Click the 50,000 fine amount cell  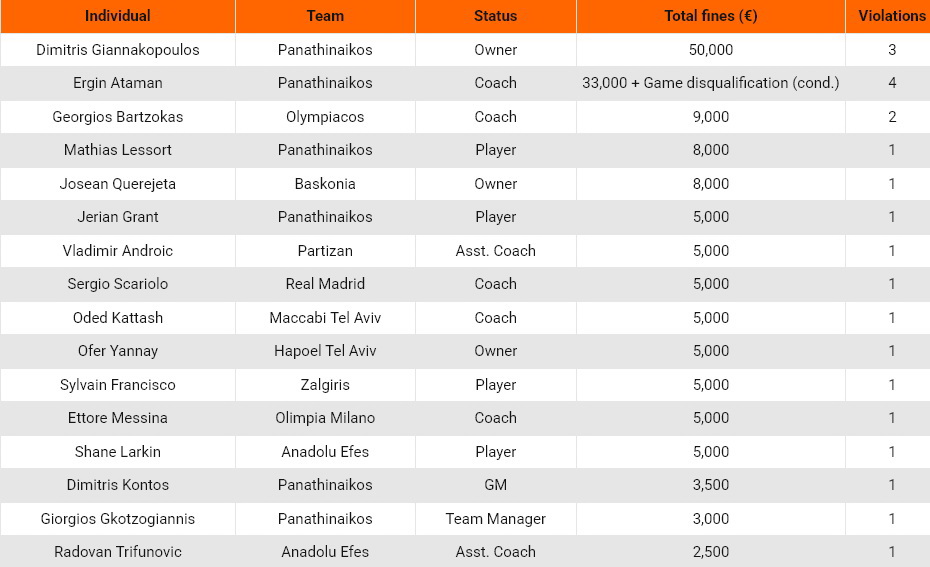tap(710, 50)
